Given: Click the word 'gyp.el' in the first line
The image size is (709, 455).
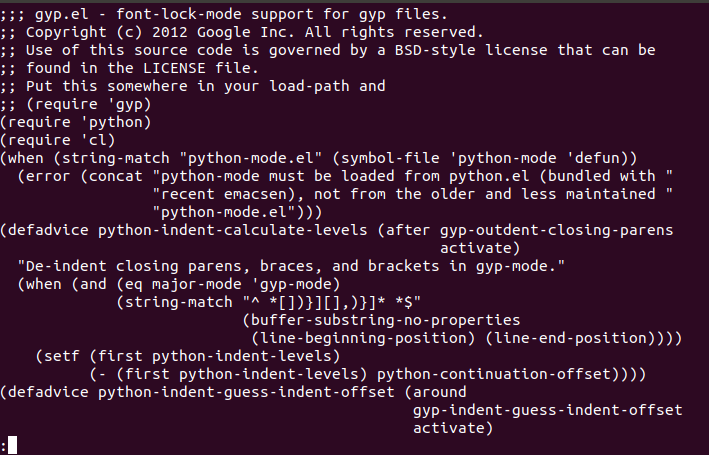Looking at the screenshot, I should [x=62, y=14].
